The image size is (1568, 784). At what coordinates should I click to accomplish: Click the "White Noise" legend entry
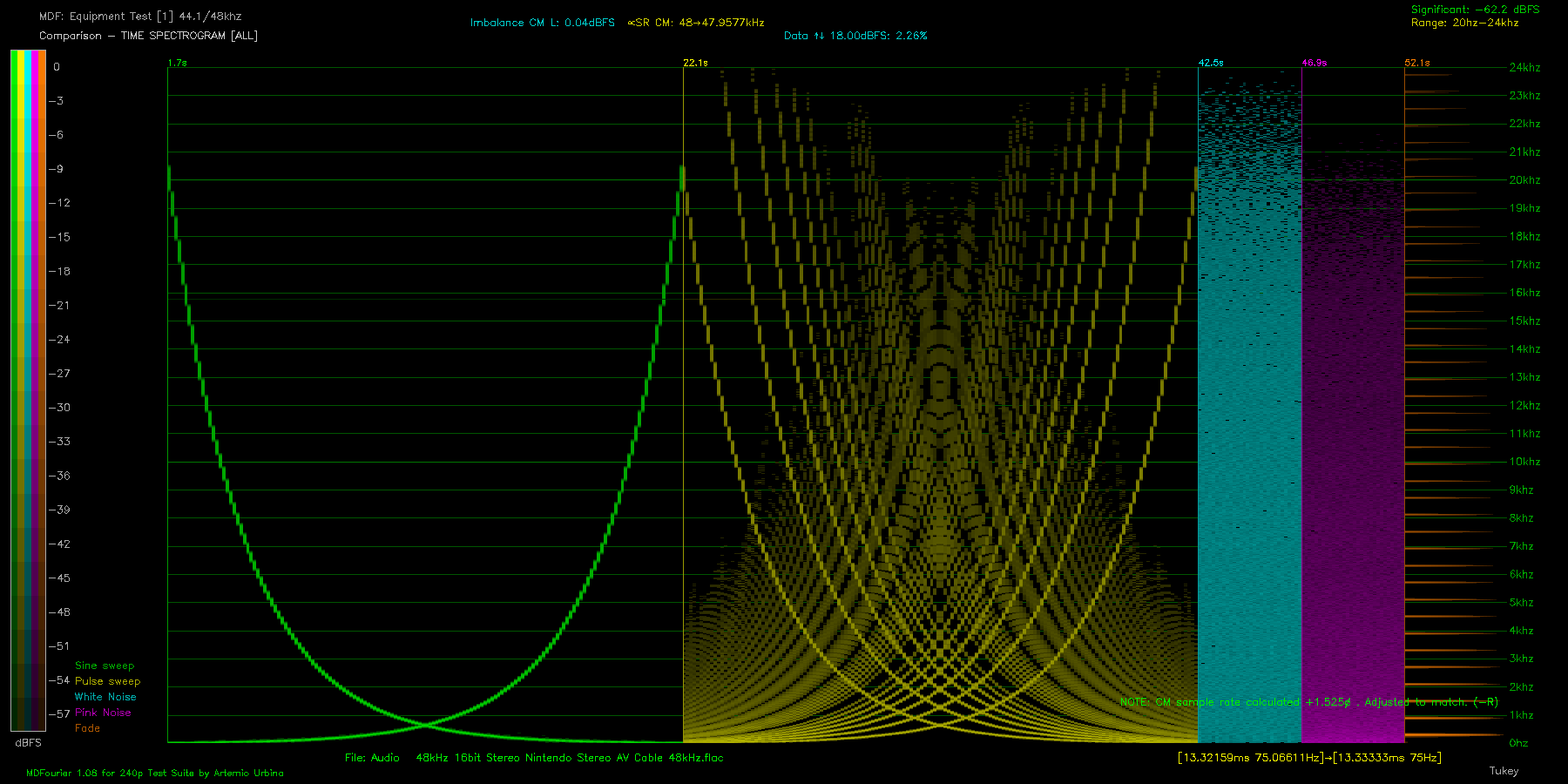point(105,697)
